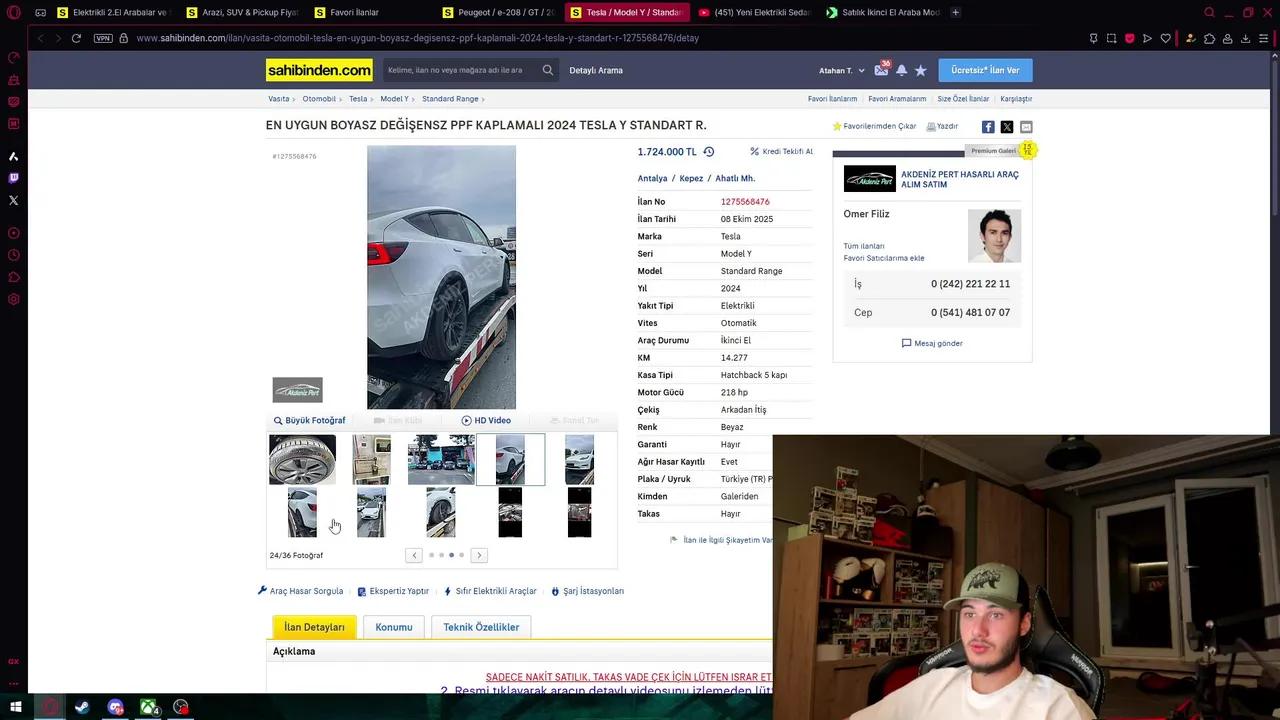Click Mesaj gönder
The image size is (1280, 720).
click(932, 343)
